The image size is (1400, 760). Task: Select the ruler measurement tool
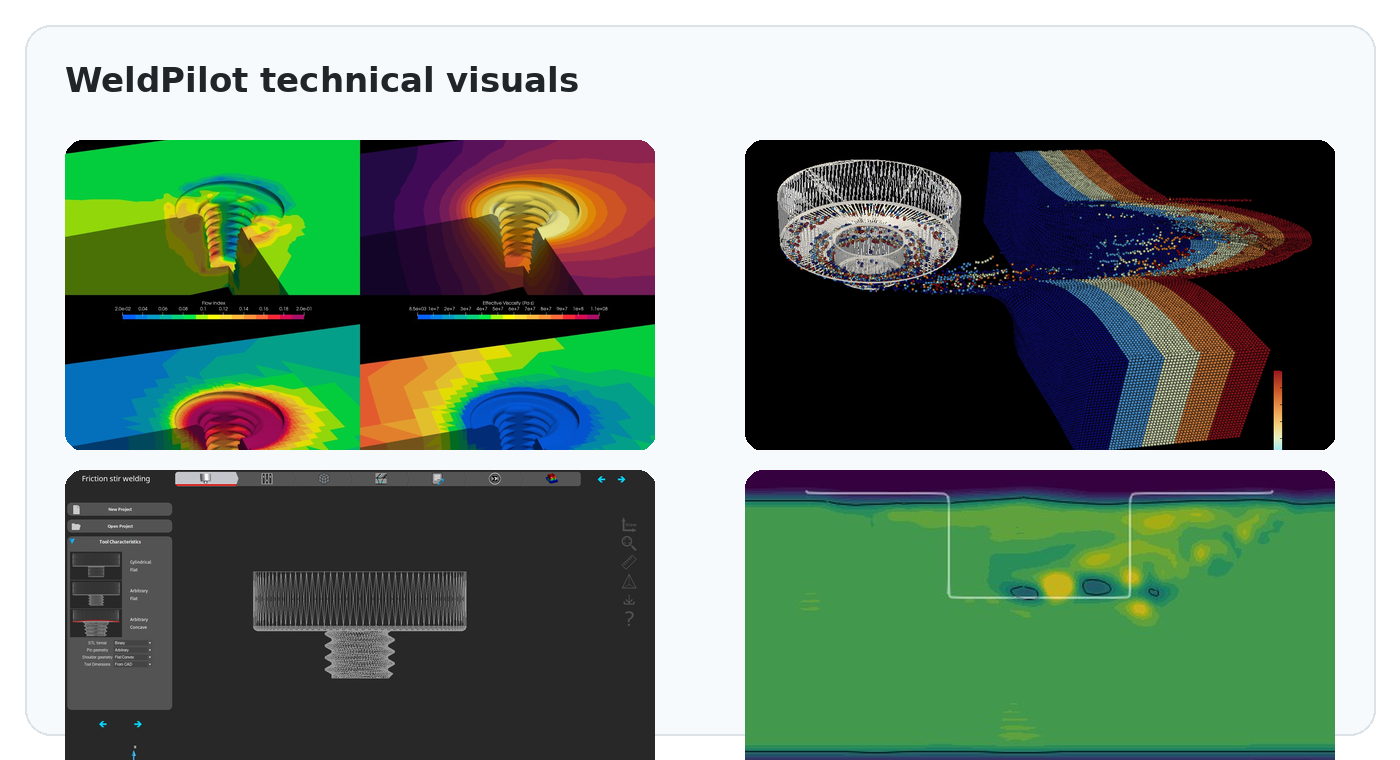click(629, 562)
